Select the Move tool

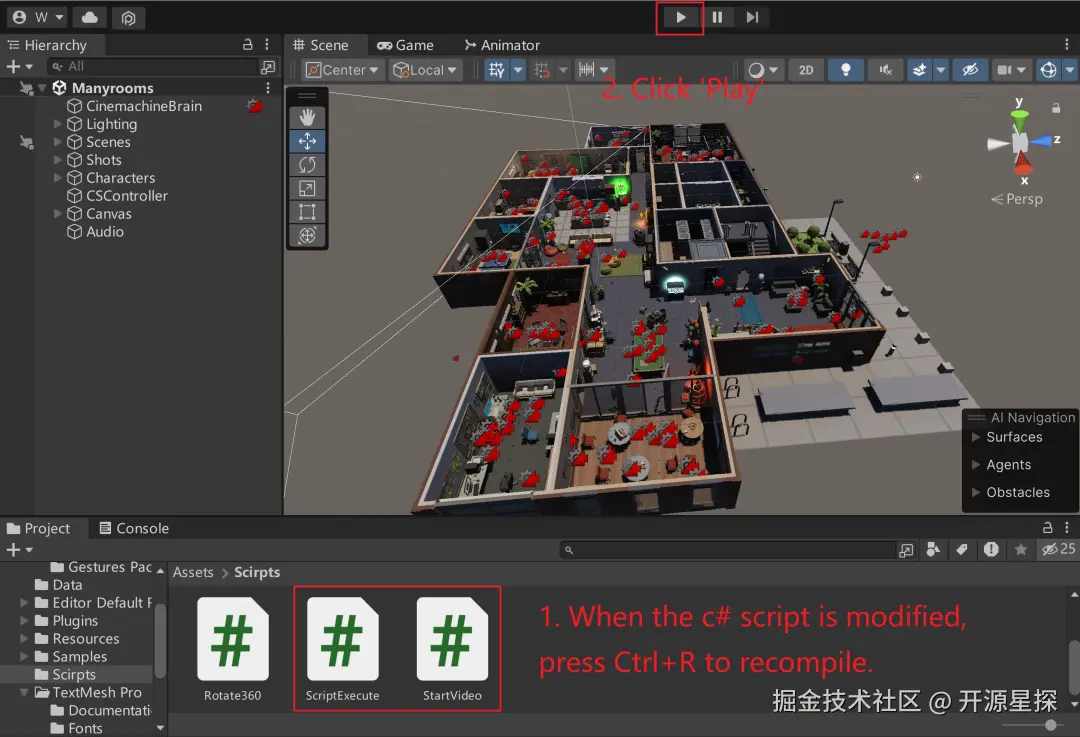coord(307,141)
